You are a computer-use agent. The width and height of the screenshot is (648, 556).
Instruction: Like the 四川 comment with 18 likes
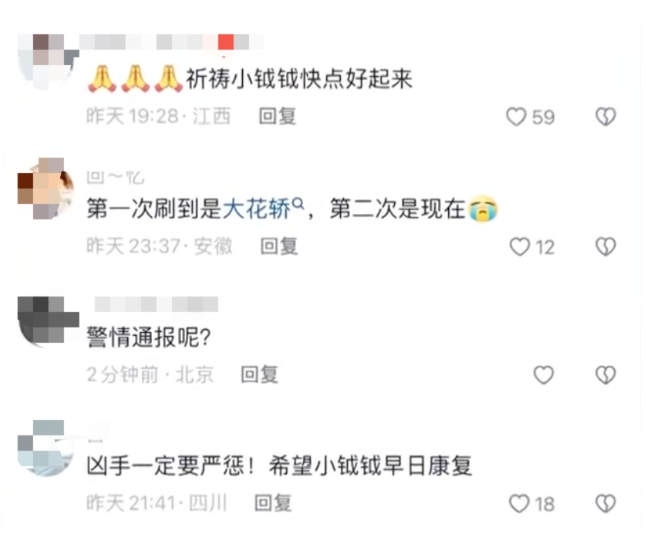519,504
